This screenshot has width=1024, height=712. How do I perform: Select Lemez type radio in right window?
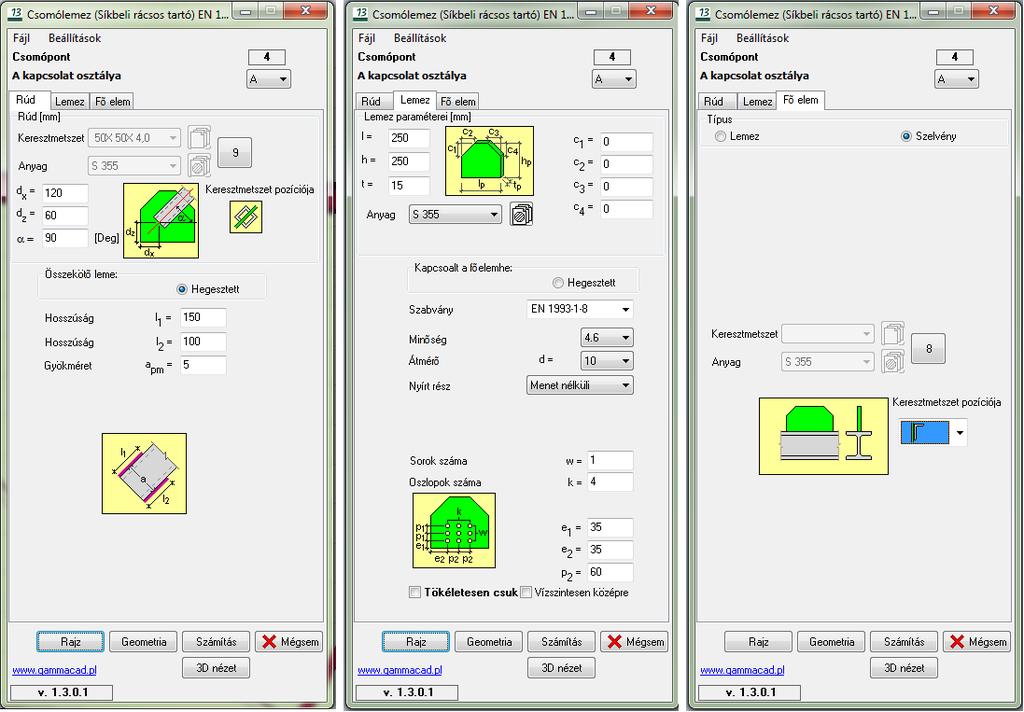(x=720, y=137)
